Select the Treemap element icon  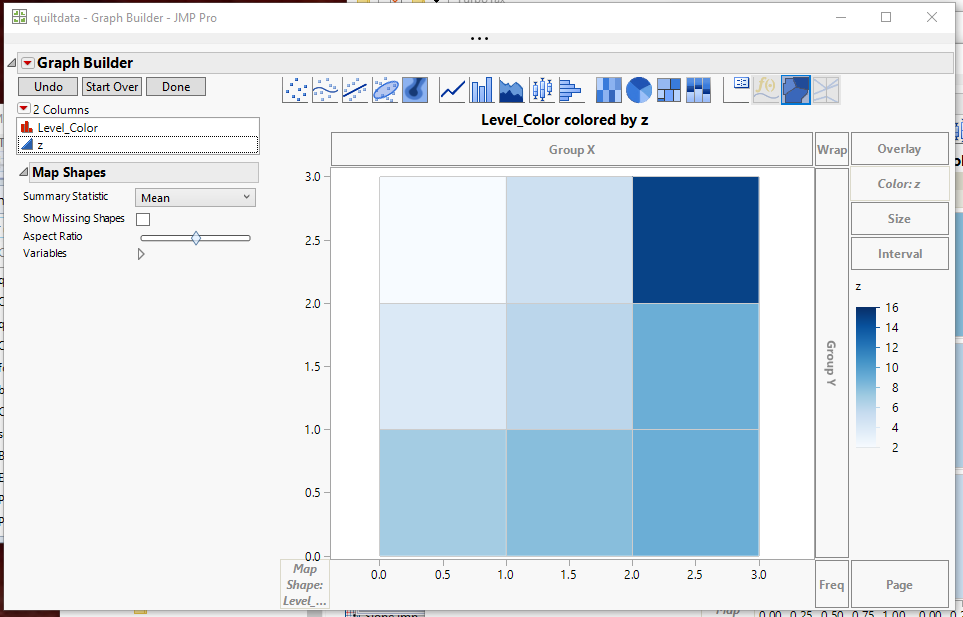click(x=668, y=90)
